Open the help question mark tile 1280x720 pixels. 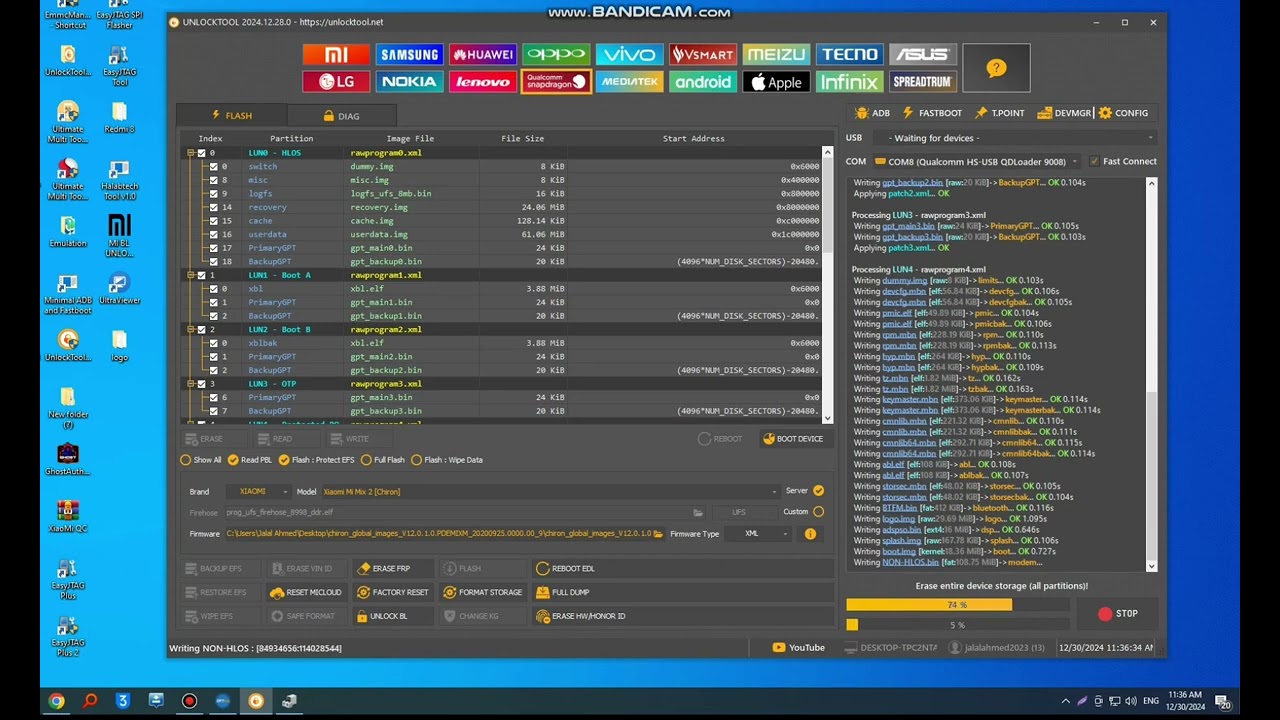(x=996, y=68)
